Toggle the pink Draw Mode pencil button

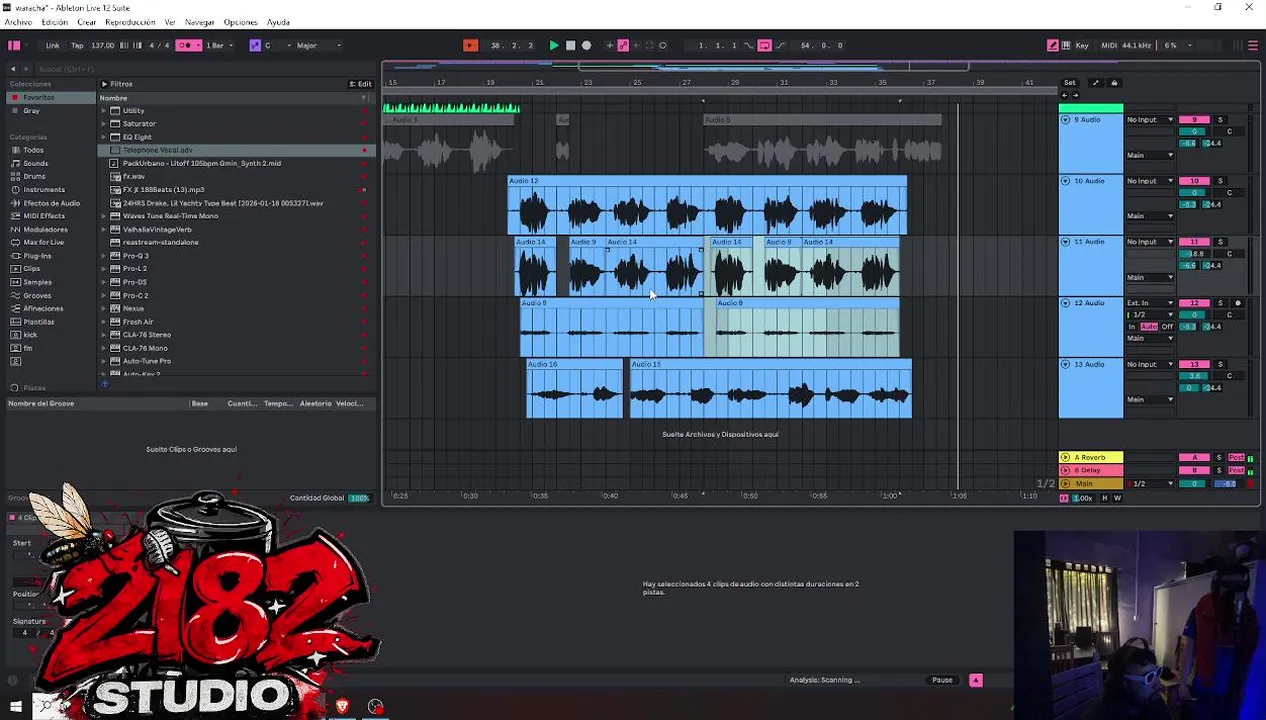coord(1053,45)
